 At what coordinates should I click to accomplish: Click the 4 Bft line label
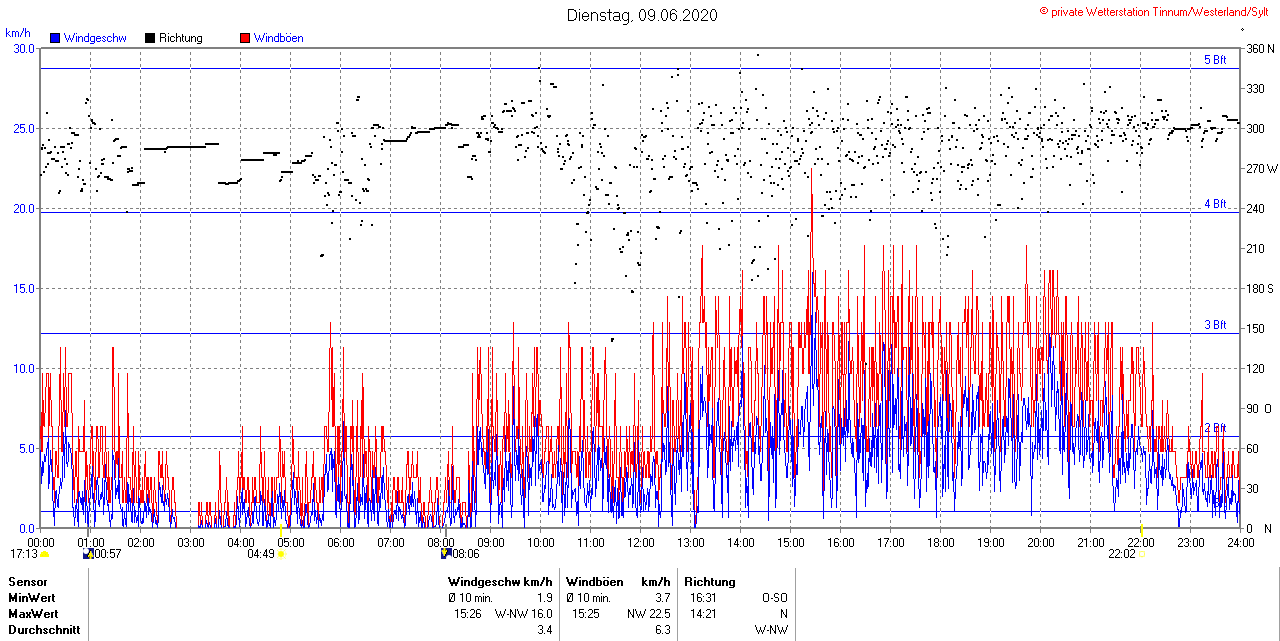[1215, 204]
